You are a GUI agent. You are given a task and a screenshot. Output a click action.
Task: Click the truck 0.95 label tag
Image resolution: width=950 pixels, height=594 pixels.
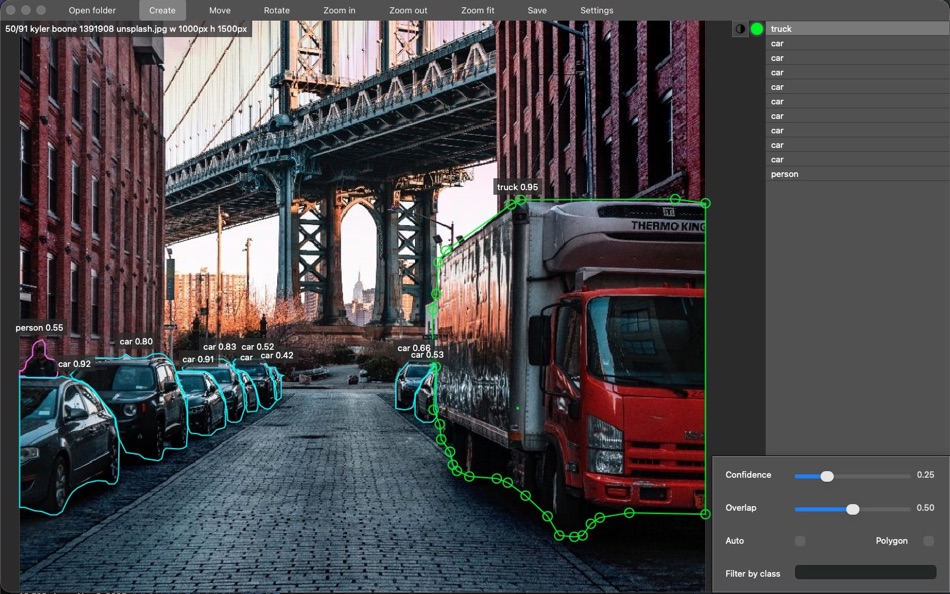click(x=517, y=187)
